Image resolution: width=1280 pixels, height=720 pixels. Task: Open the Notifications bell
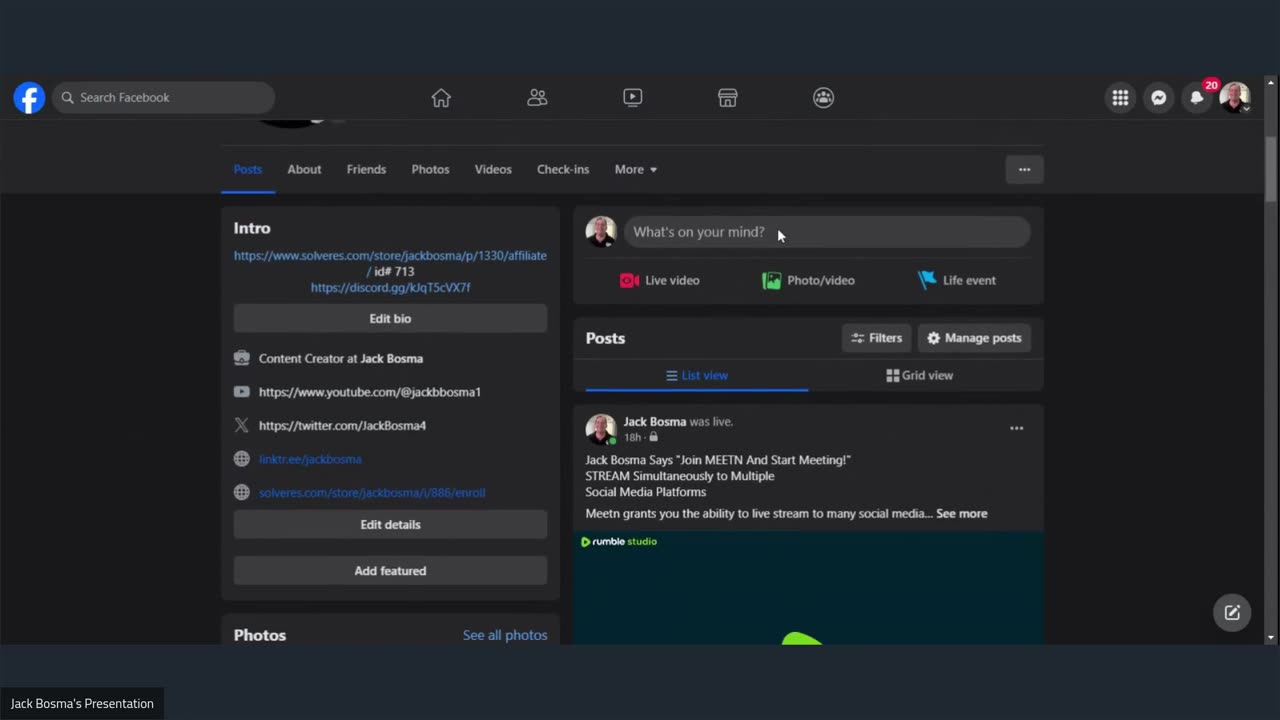1197,98
